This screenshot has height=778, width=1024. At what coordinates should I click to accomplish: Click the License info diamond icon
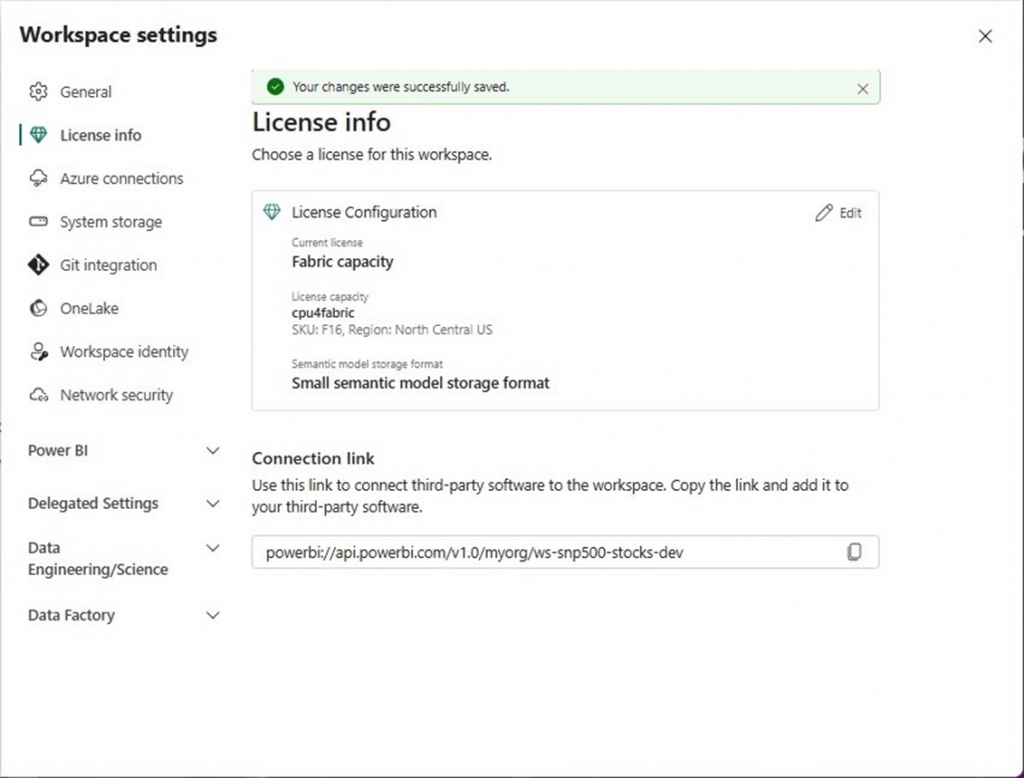39,135
